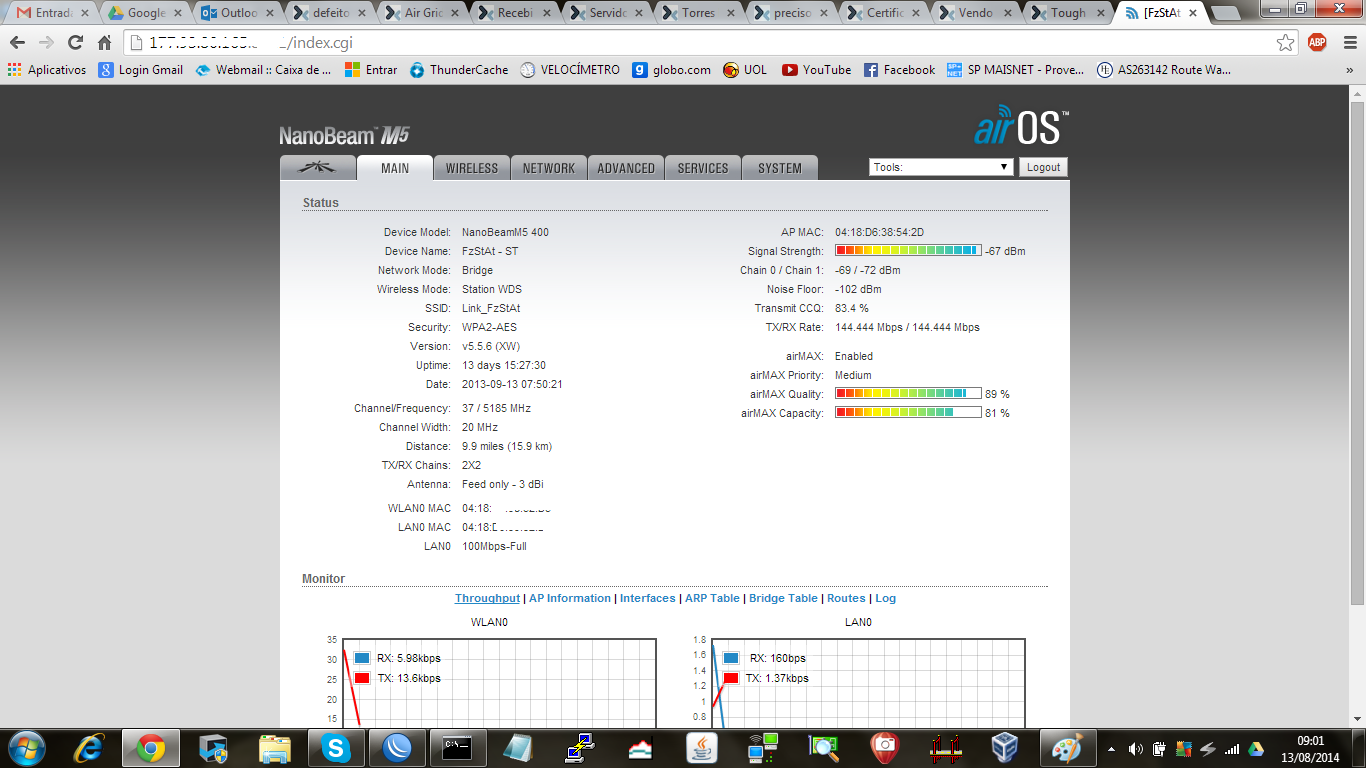The width and height of the screenshot is (1366, 768).
Task: Open Paint from the taskbar
Action: 1068,748
